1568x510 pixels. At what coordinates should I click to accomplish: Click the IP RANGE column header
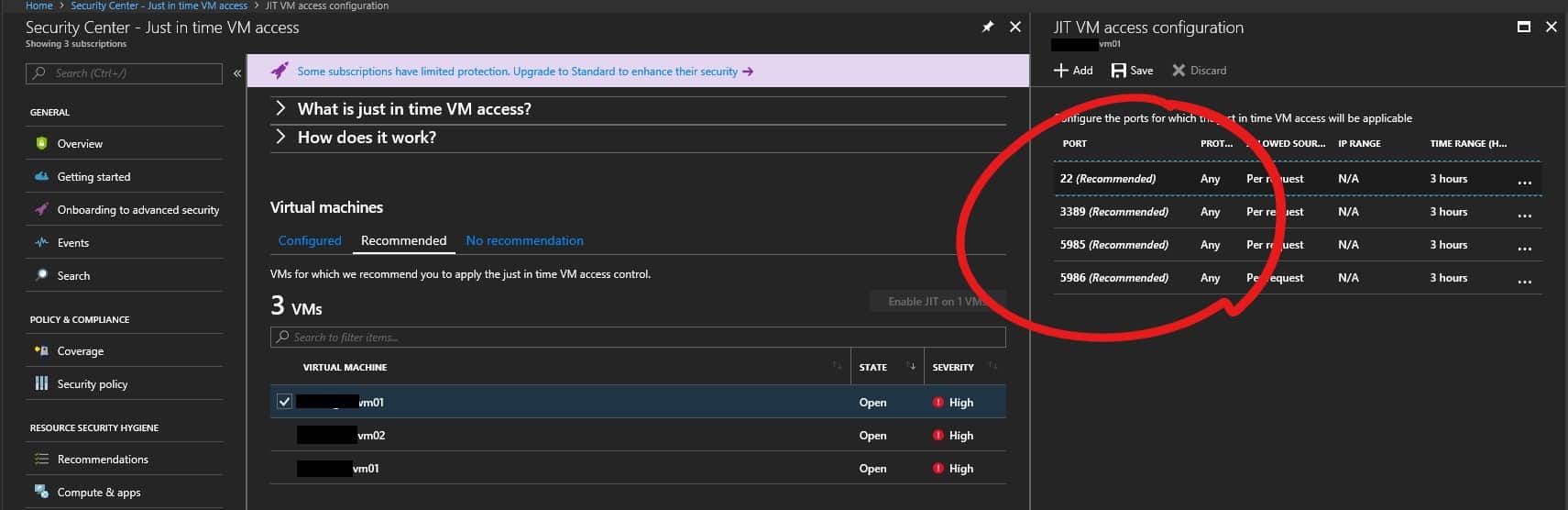pos(1359,143)
